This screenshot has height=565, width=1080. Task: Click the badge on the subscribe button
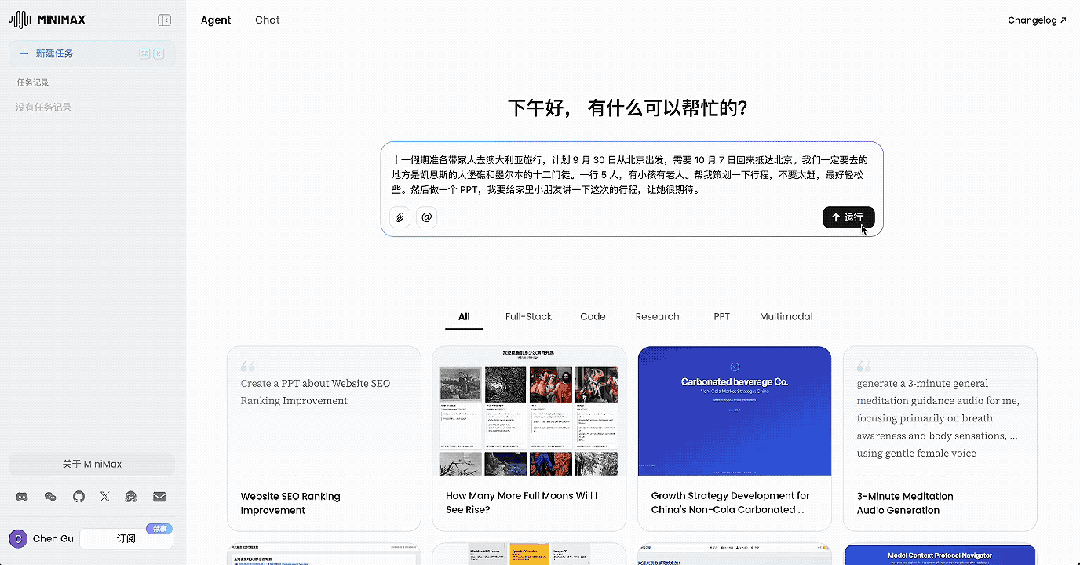[x=159, y=528]
